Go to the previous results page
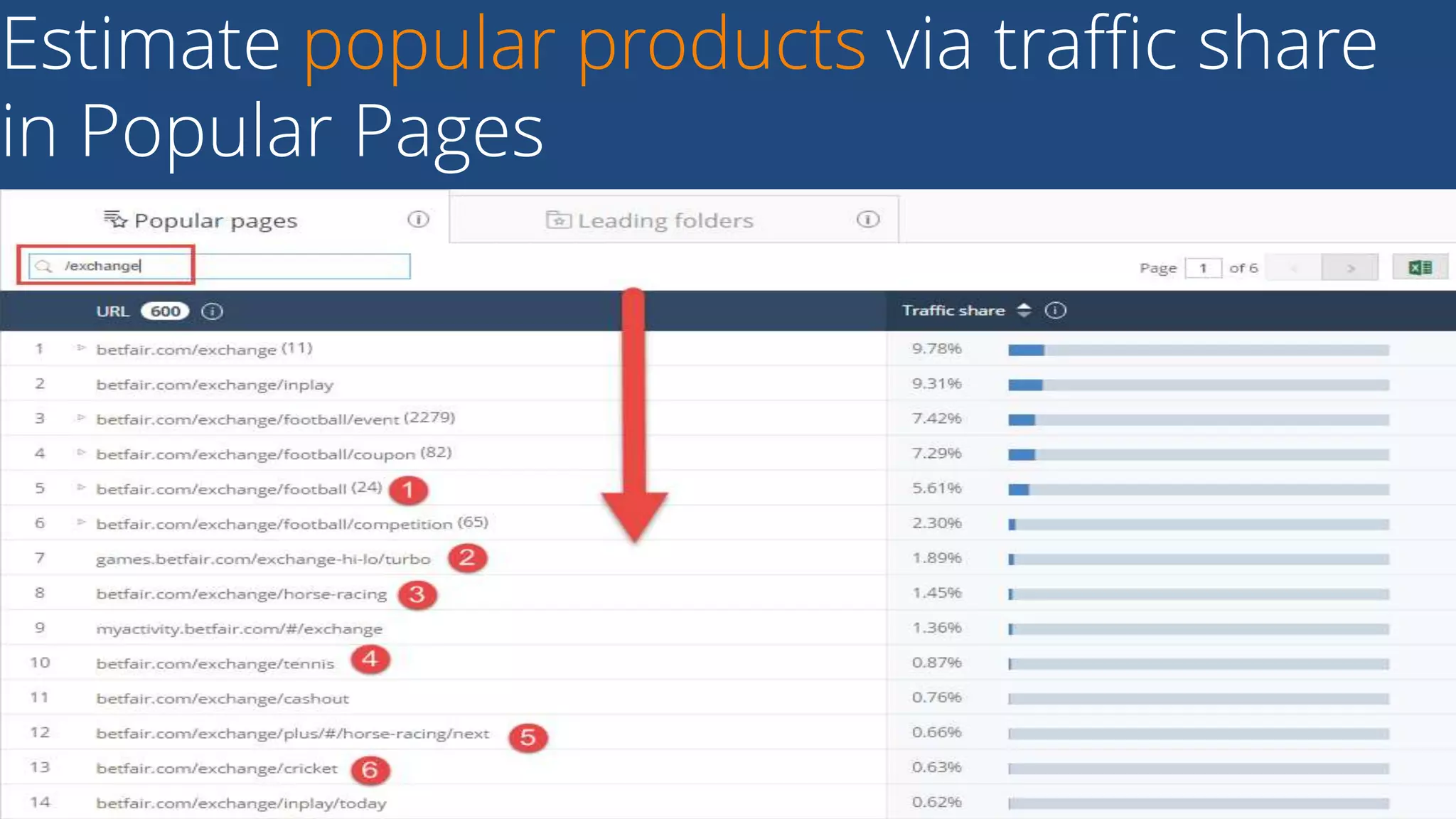This screenshot has height=819, width=1456. click(1294, 267)
